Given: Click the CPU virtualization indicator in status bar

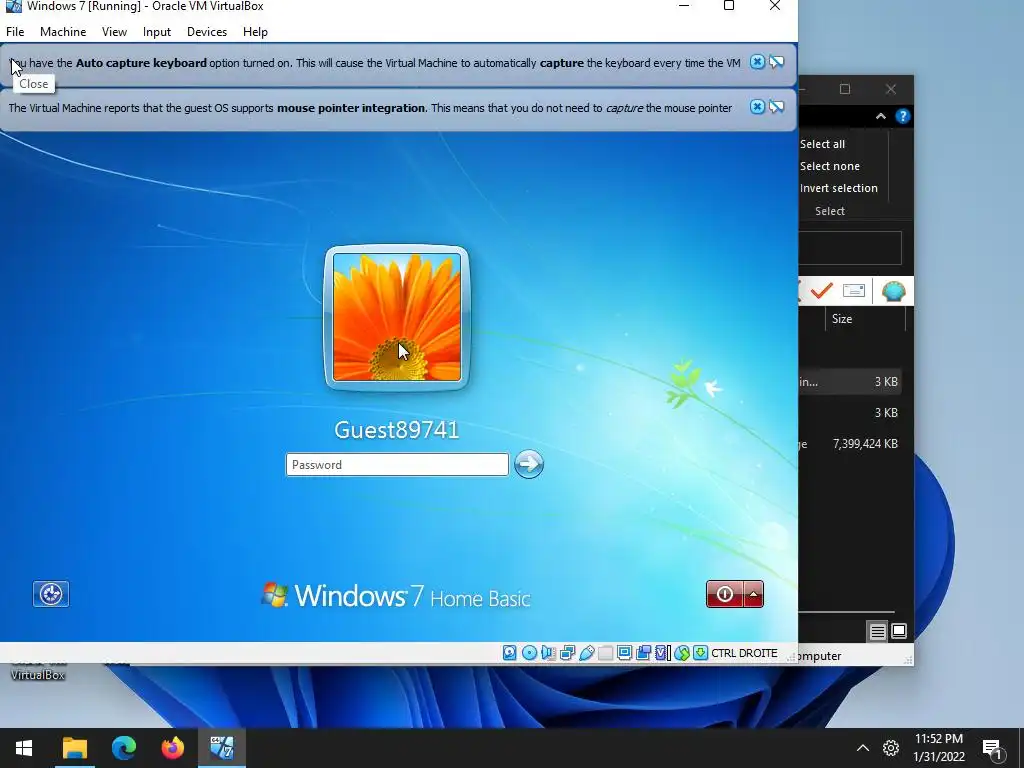Looking at the screenshot, I should coord(663,653).
